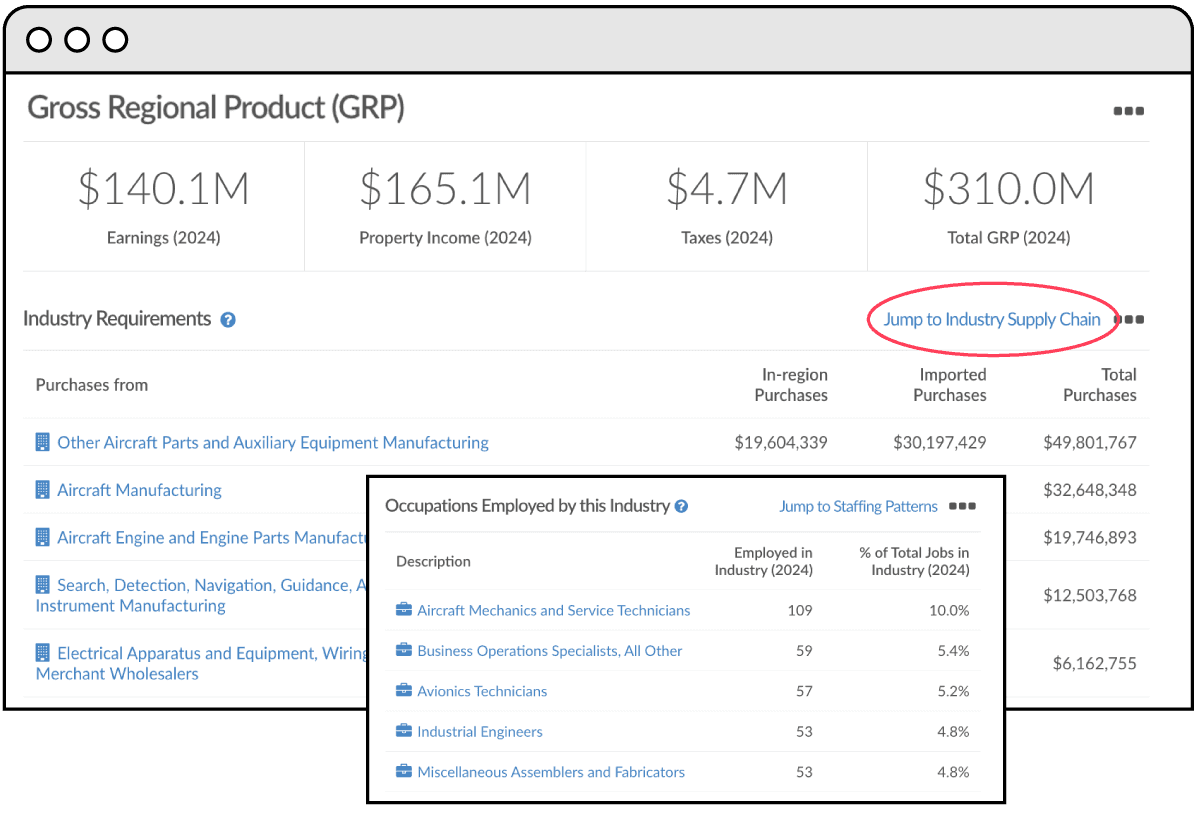
Task: Open Business Operations Specialists, All Other
Action: (x=548, y=650)
